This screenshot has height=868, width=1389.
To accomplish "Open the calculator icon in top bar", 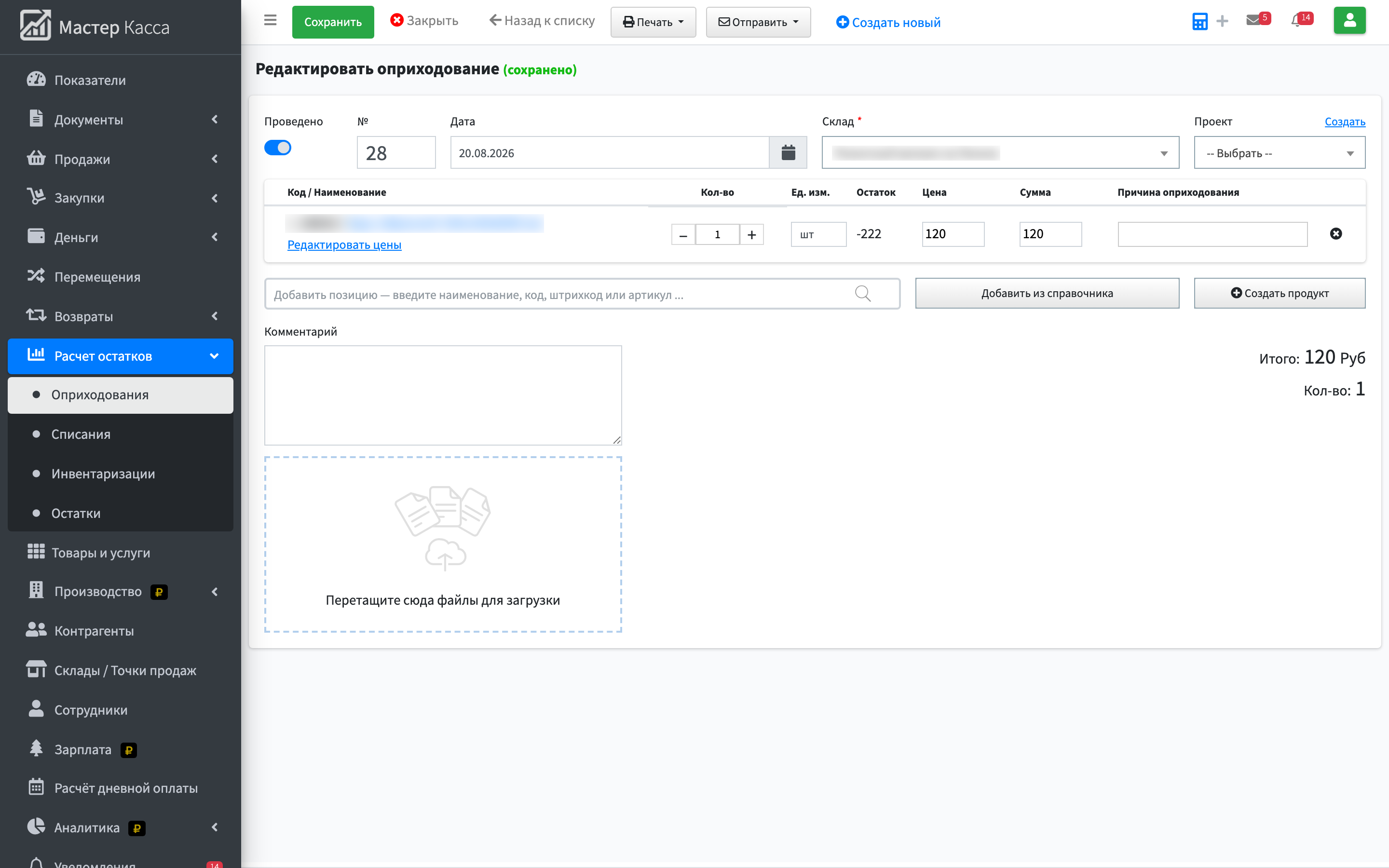I will [x=1199, y=21].
